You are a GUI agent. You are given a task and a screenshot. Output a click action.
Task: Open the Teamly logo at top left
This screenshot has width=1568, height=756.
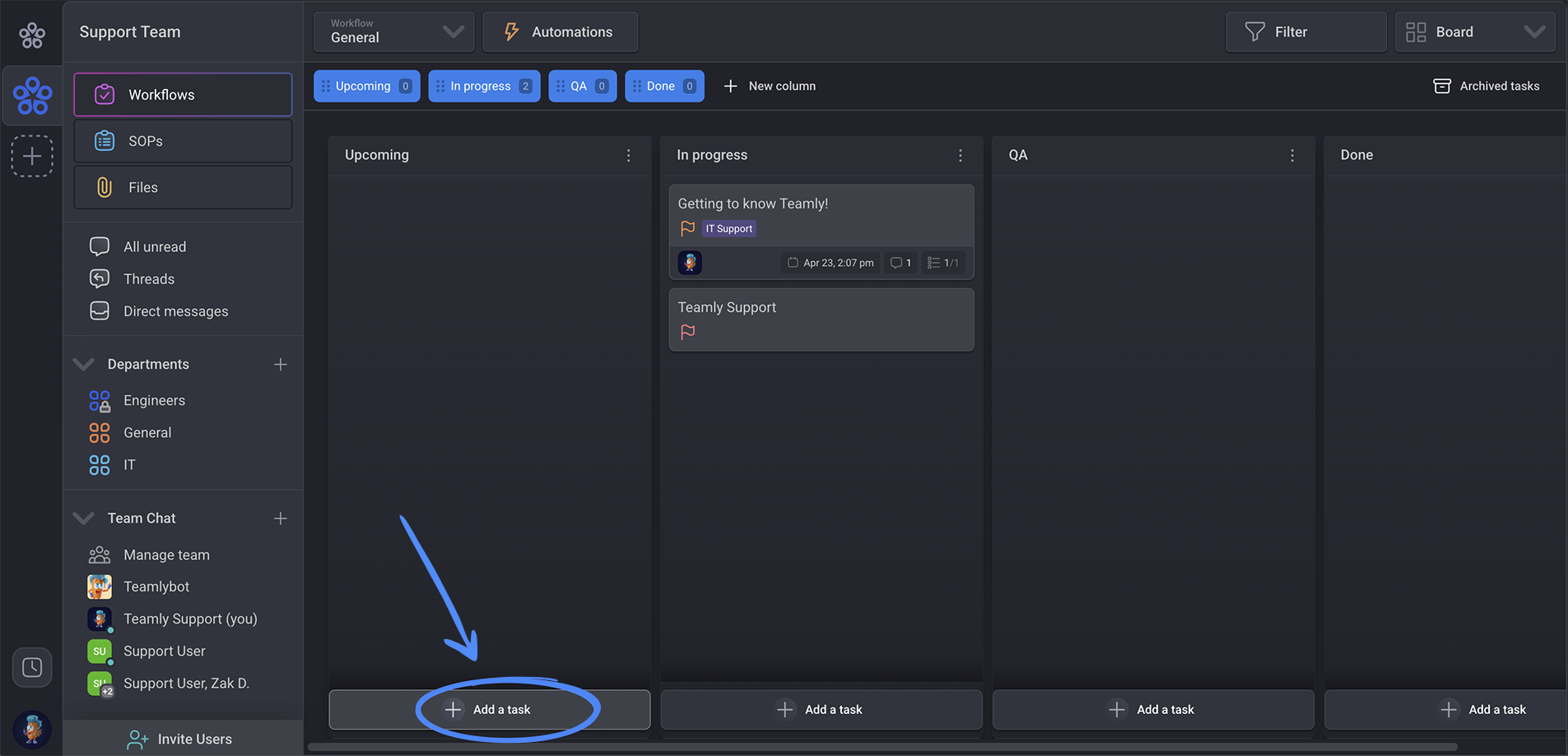coord(32,35)
